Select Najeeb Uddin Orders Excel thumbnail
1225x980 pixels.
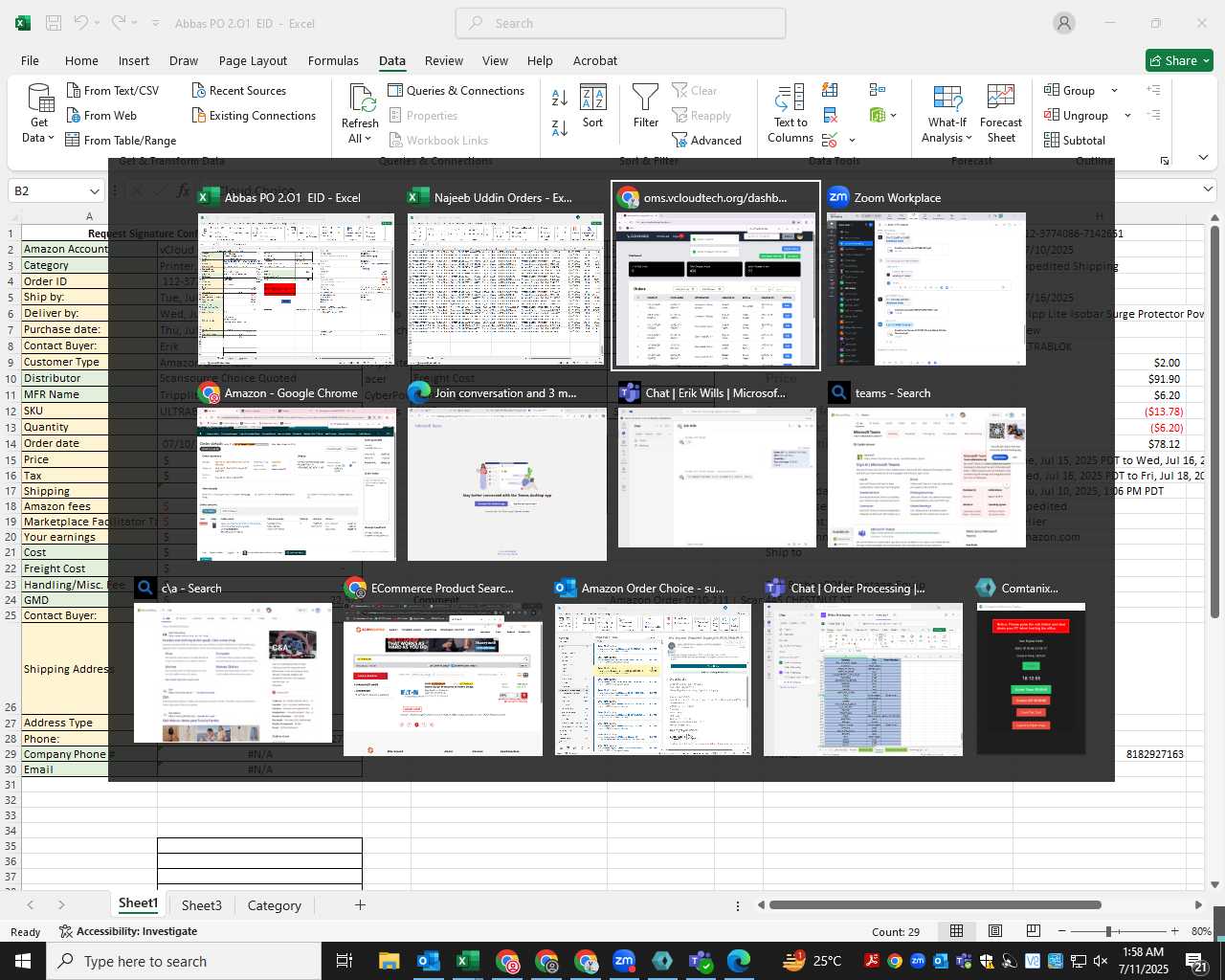coord(505,277)
